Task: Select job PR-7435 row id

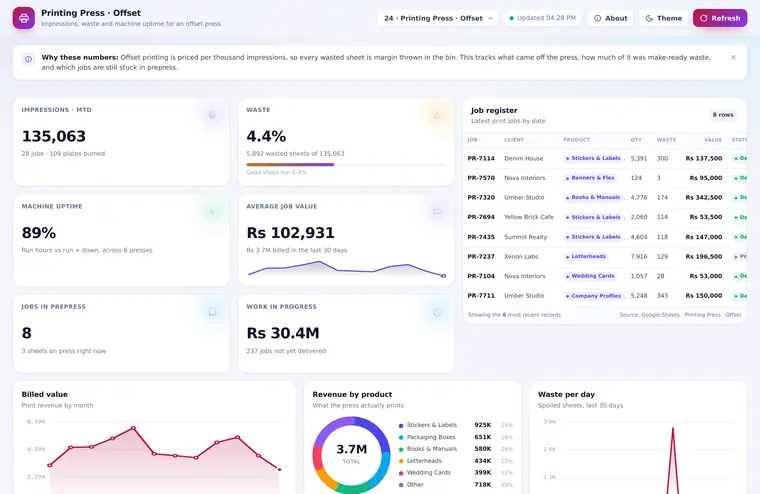Action: coord(481,237)
